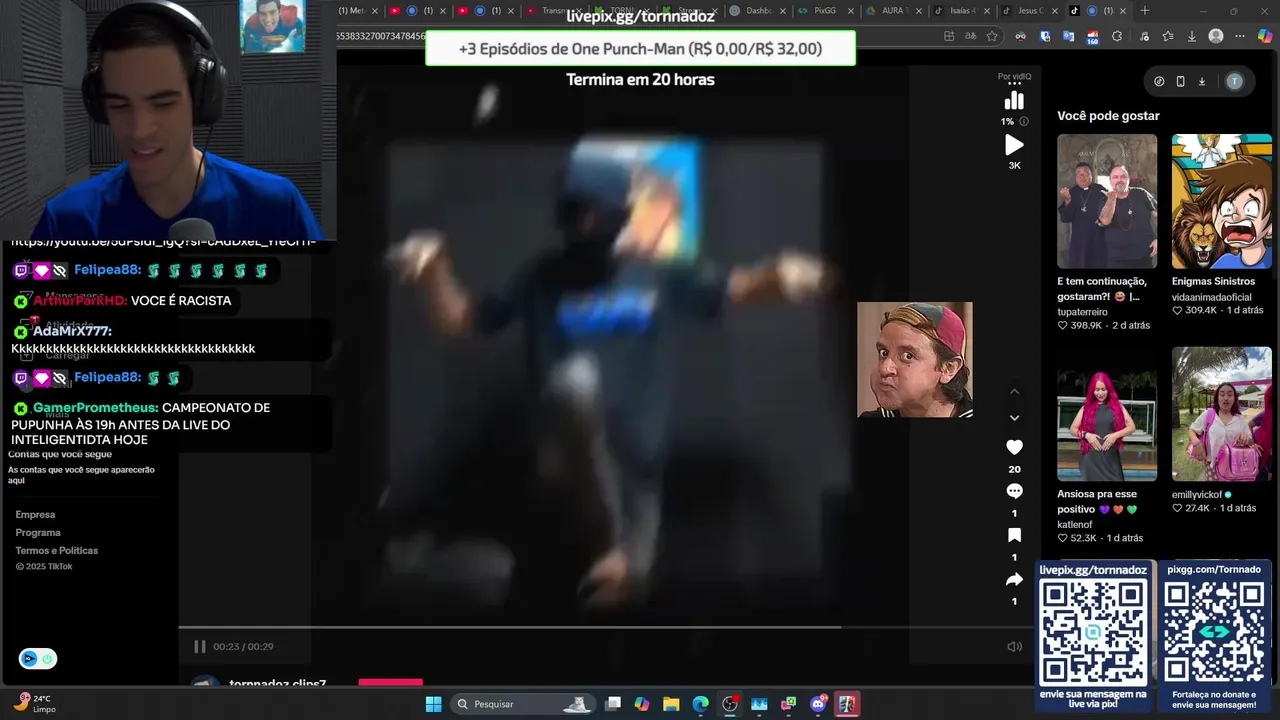Screen dimensions: 1280x720
Task: Click the coin icon in TikTok header
Action: pyautogui.click(x=1159, y=82)
